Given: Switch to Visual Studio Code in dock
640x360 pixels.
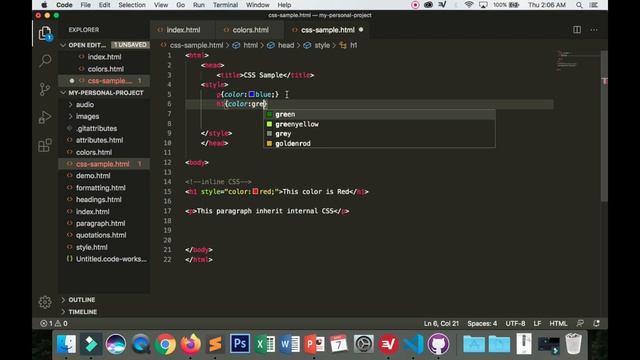Looking at the screenshot, I should (x=413, y=344).
